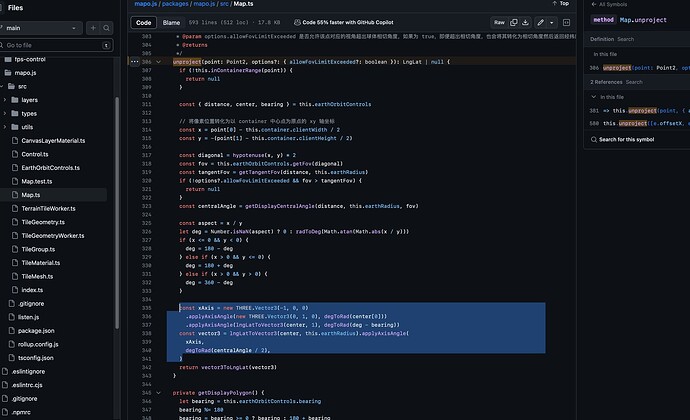
Task: Open TileMesh.ts file
Action: pyautogui.click(x=37, y=276)
